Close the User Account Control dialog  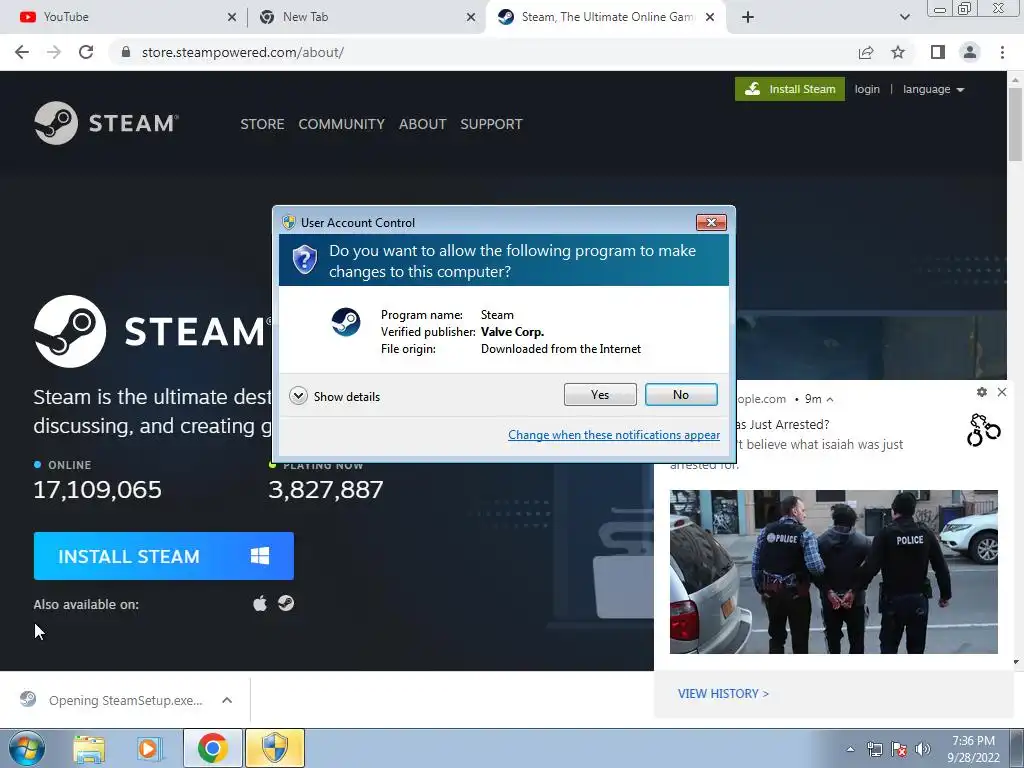[711, 222]
